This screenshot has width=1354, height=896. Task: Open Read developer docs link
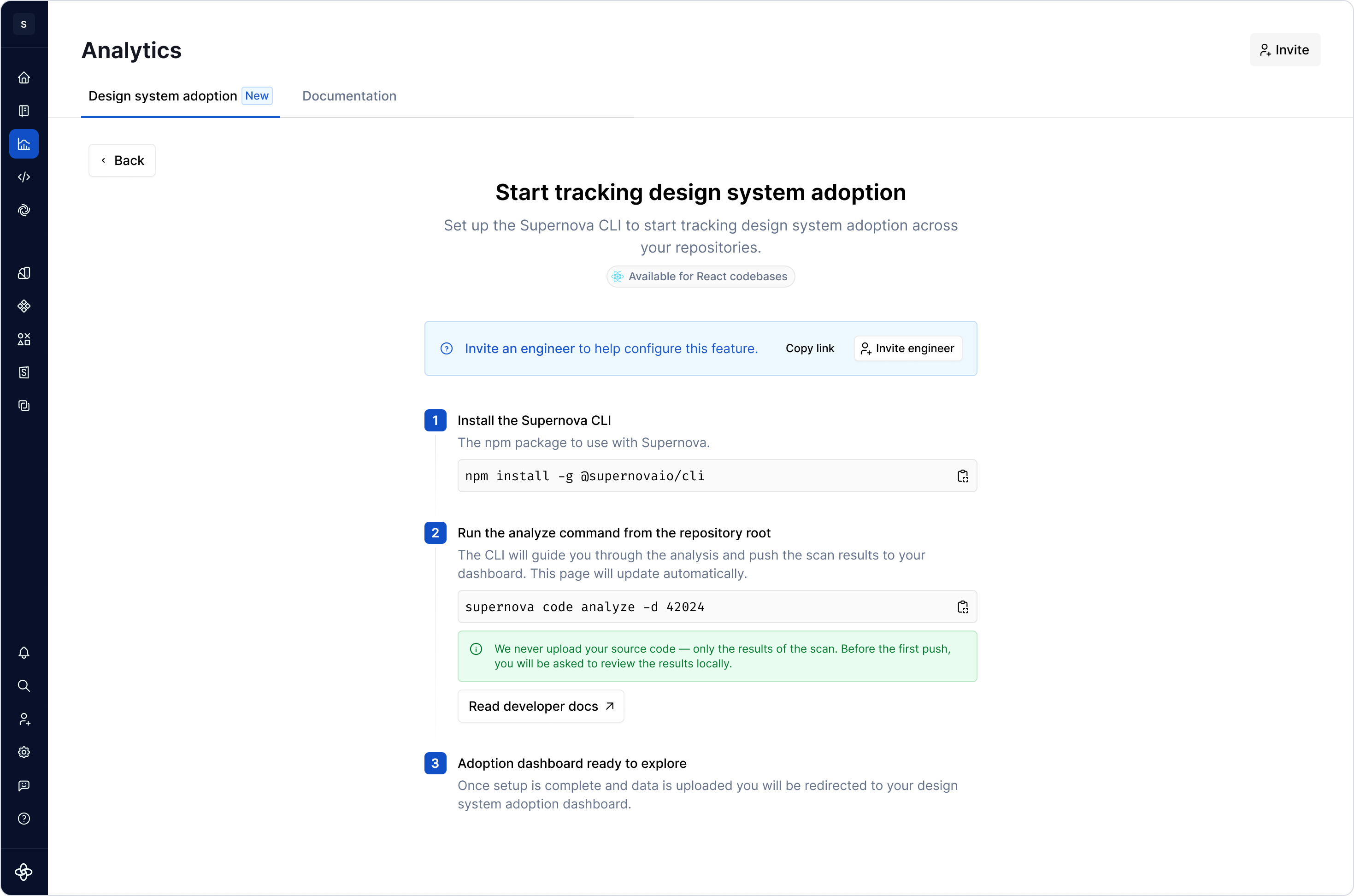click(541, 706)
